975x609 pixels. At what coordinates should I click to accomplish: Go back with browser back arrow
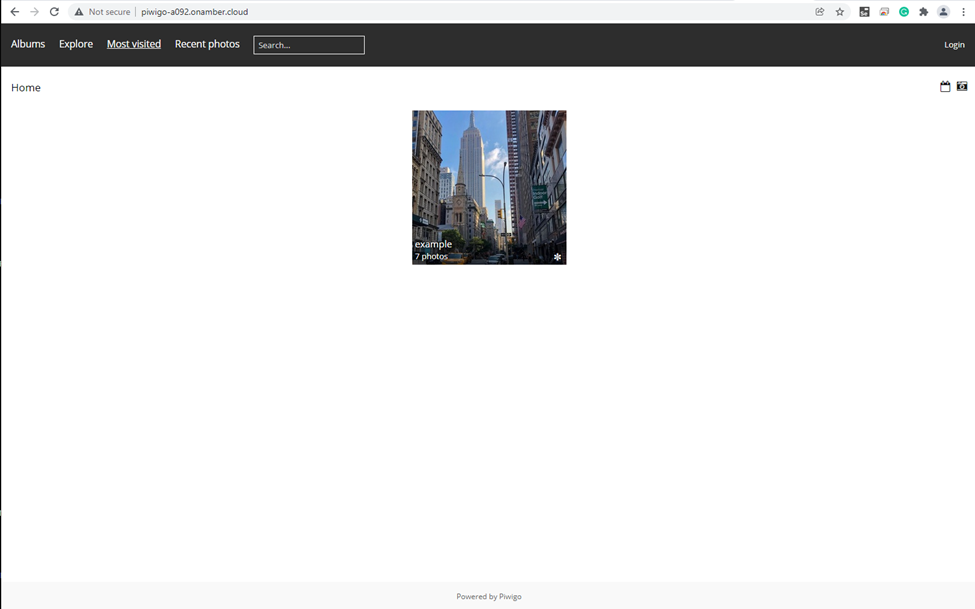coord(15,12)
